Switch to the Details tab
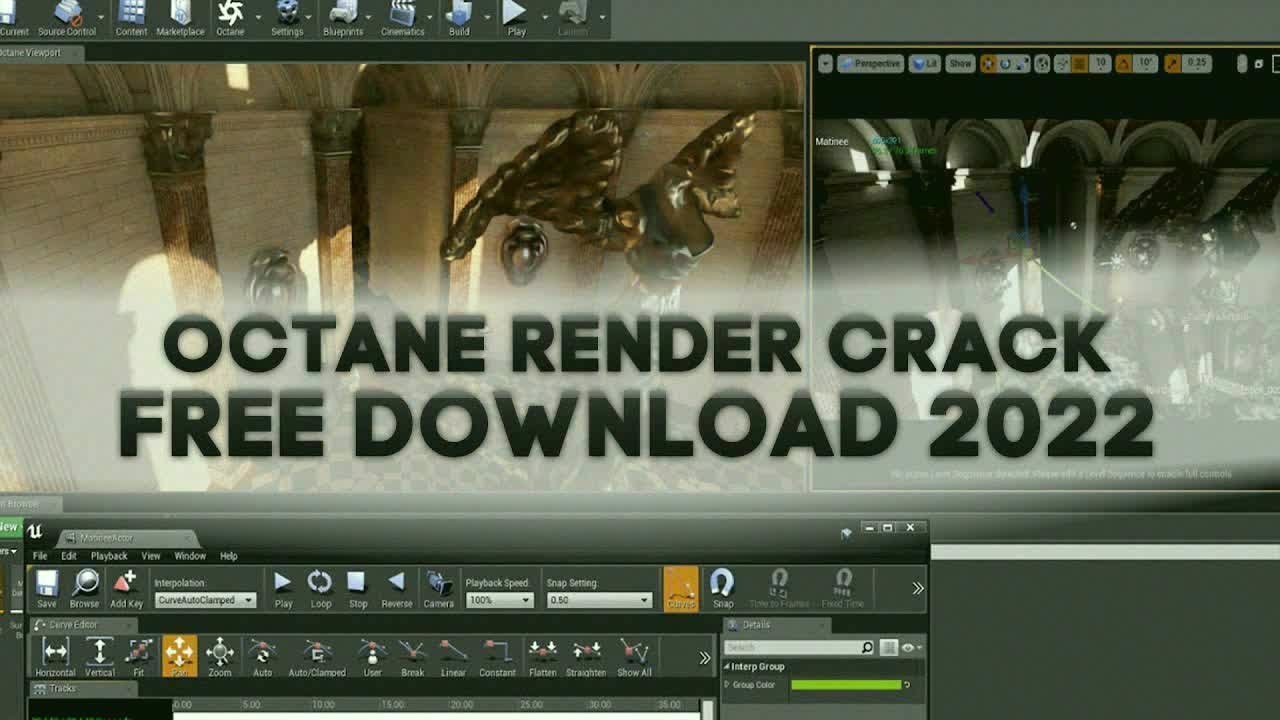Viewport: 1280px width, 720px height. 776,625
